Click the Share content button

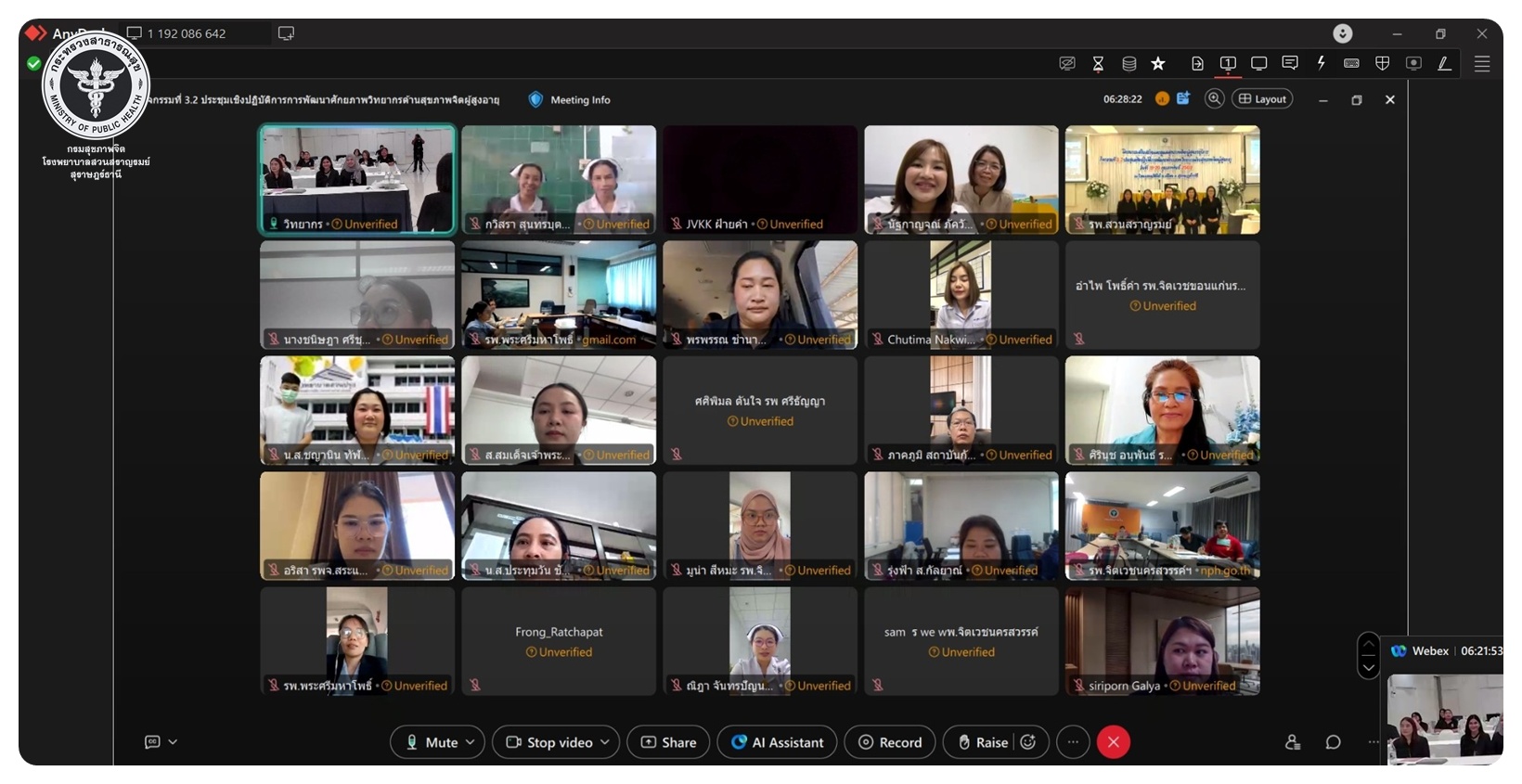(668, 742)
